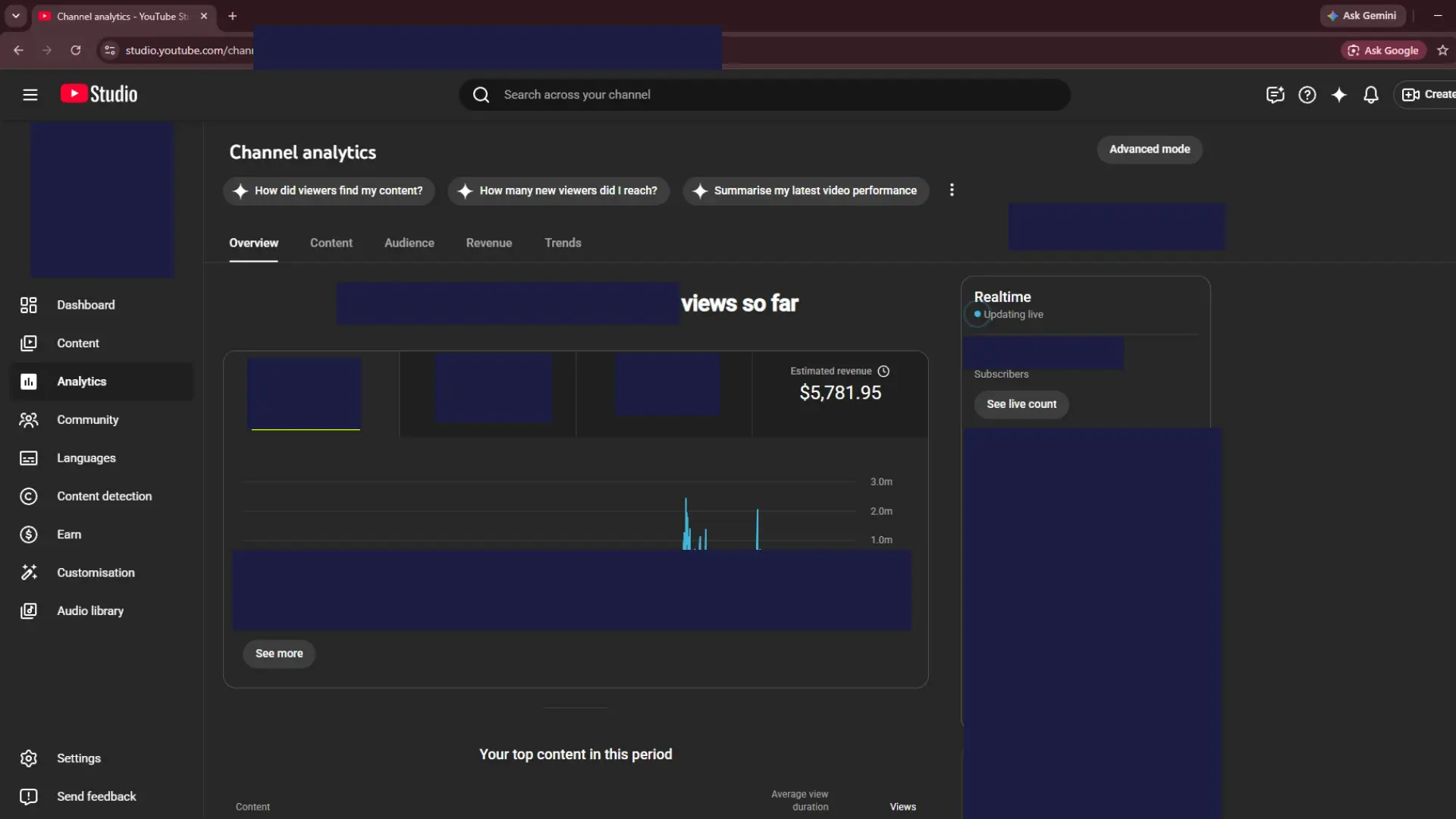Click the Advanced mode button
The height and width of the screenshot is (819, 1456).
pos(1150,149)
